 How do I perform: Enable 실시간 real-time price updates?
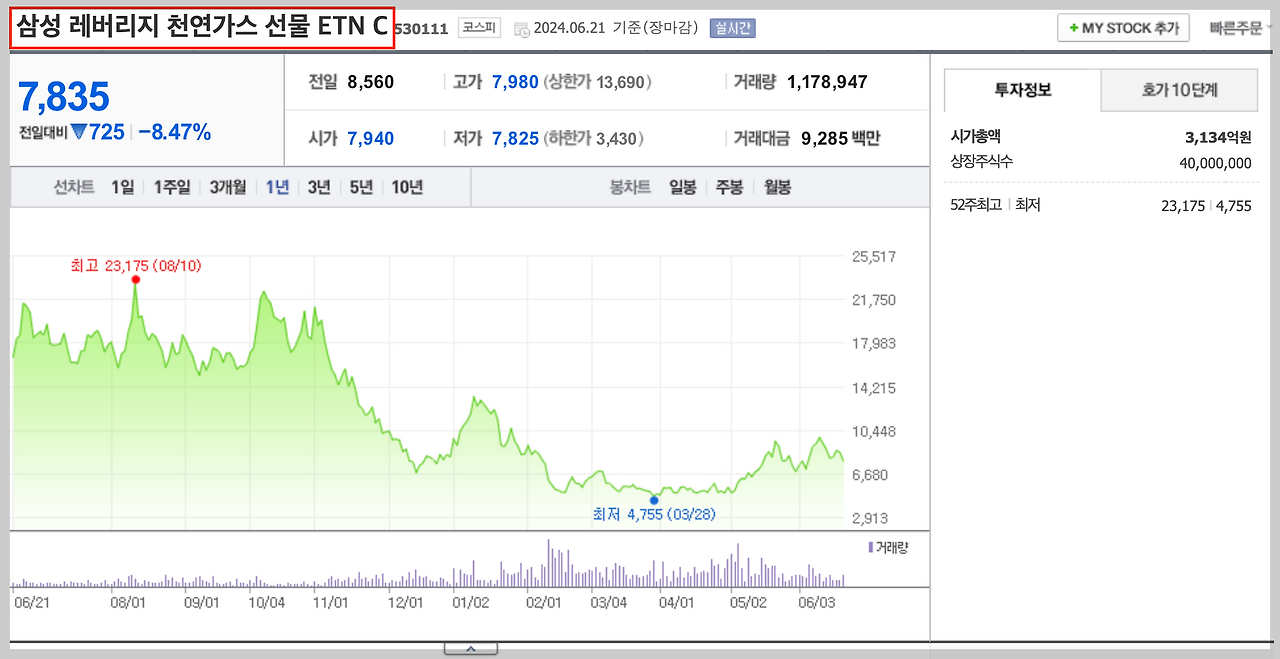(731, 28)
